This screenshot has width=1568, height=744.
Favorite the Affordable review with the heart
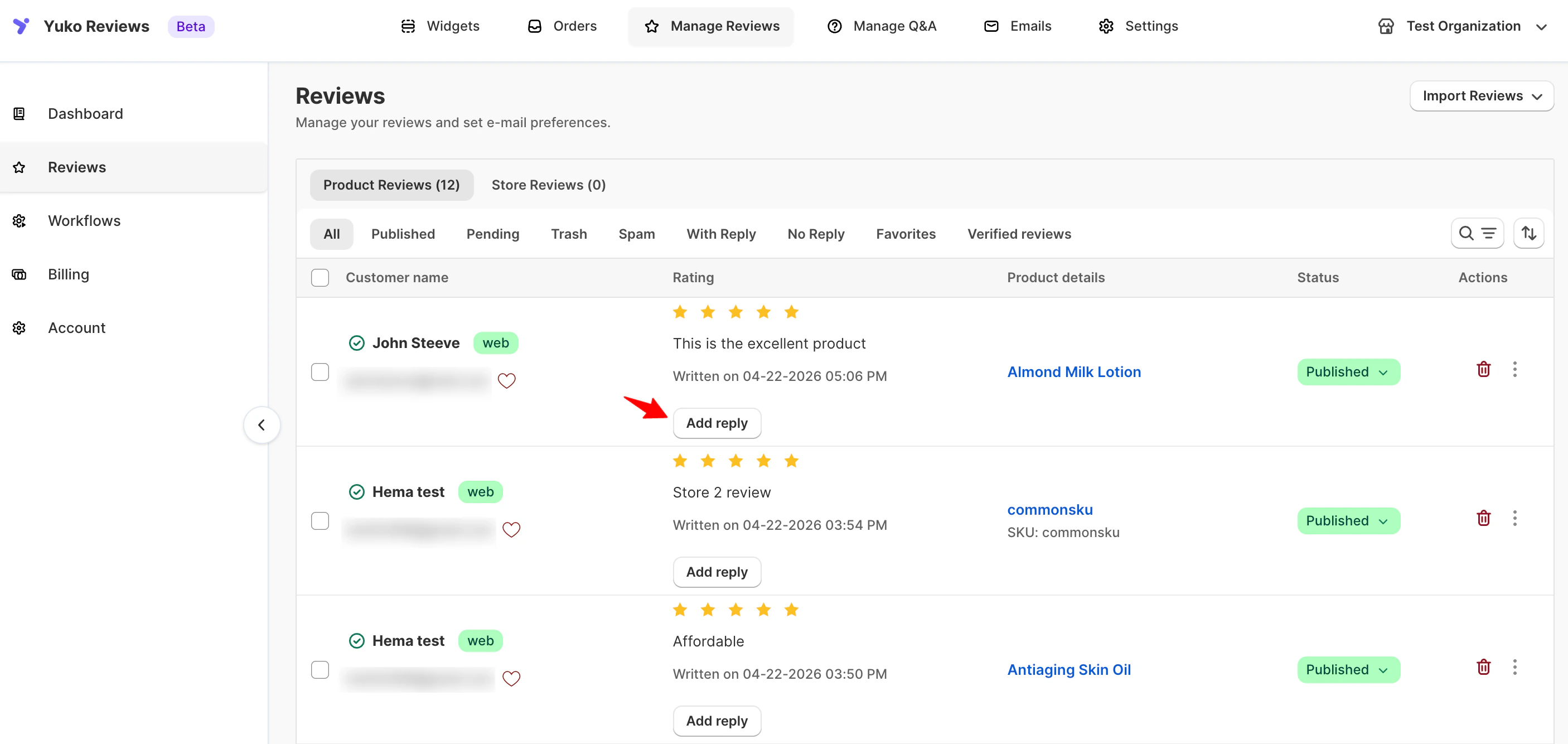(x=511, y=678)
